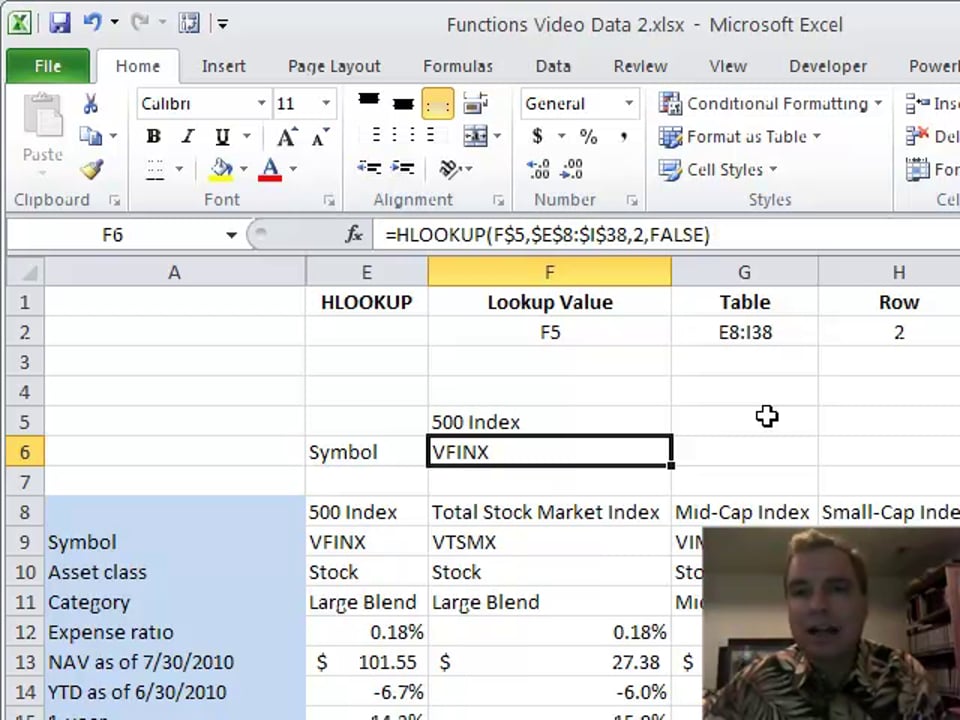The image size is (960, 720).
Task: Click Decrease Decimal icon
Action: pos(571,169)
